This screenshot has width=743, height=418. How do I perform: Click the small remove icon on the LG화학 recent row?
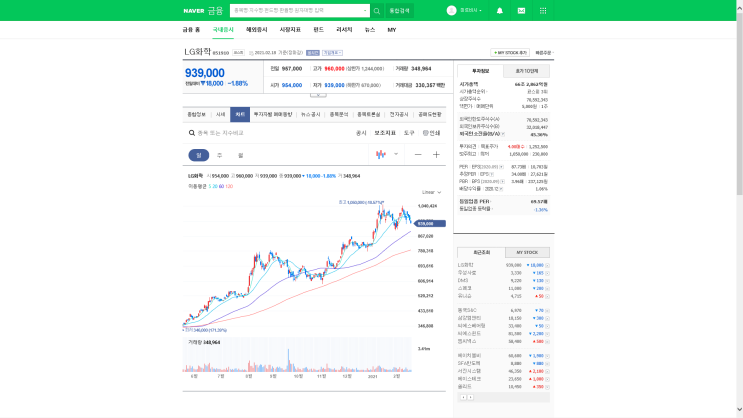click(547, 265)
